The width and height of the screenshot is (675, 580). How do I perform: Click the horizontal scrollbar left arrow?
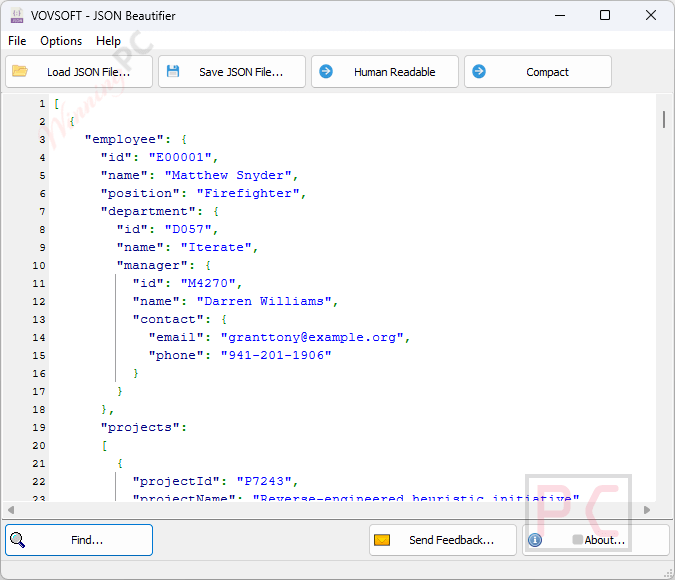coord(11,510)
